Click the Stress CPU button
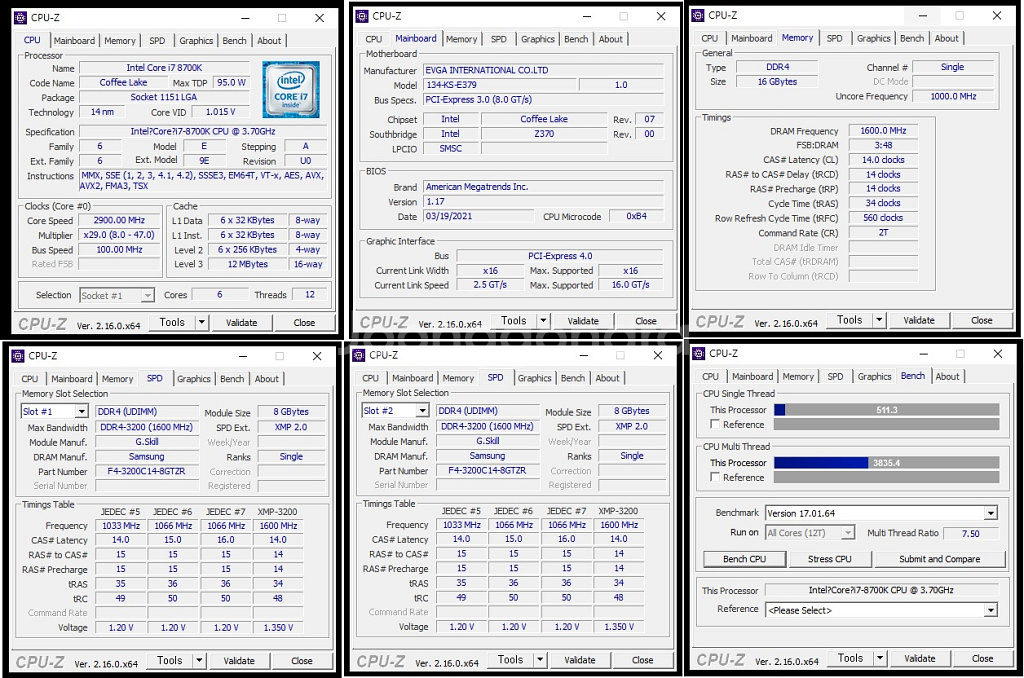This screenshot has width=1024, height=678. click(829, 559)
